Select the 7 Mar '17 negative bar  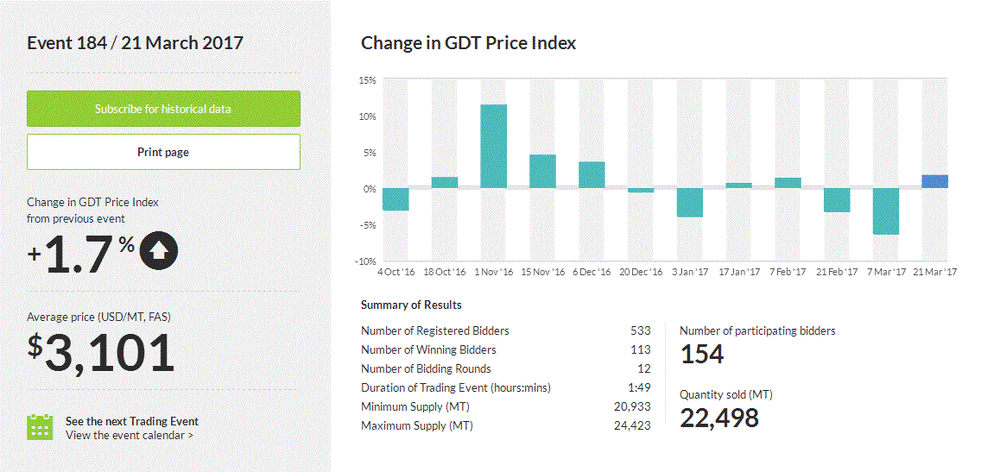(885, 211)
